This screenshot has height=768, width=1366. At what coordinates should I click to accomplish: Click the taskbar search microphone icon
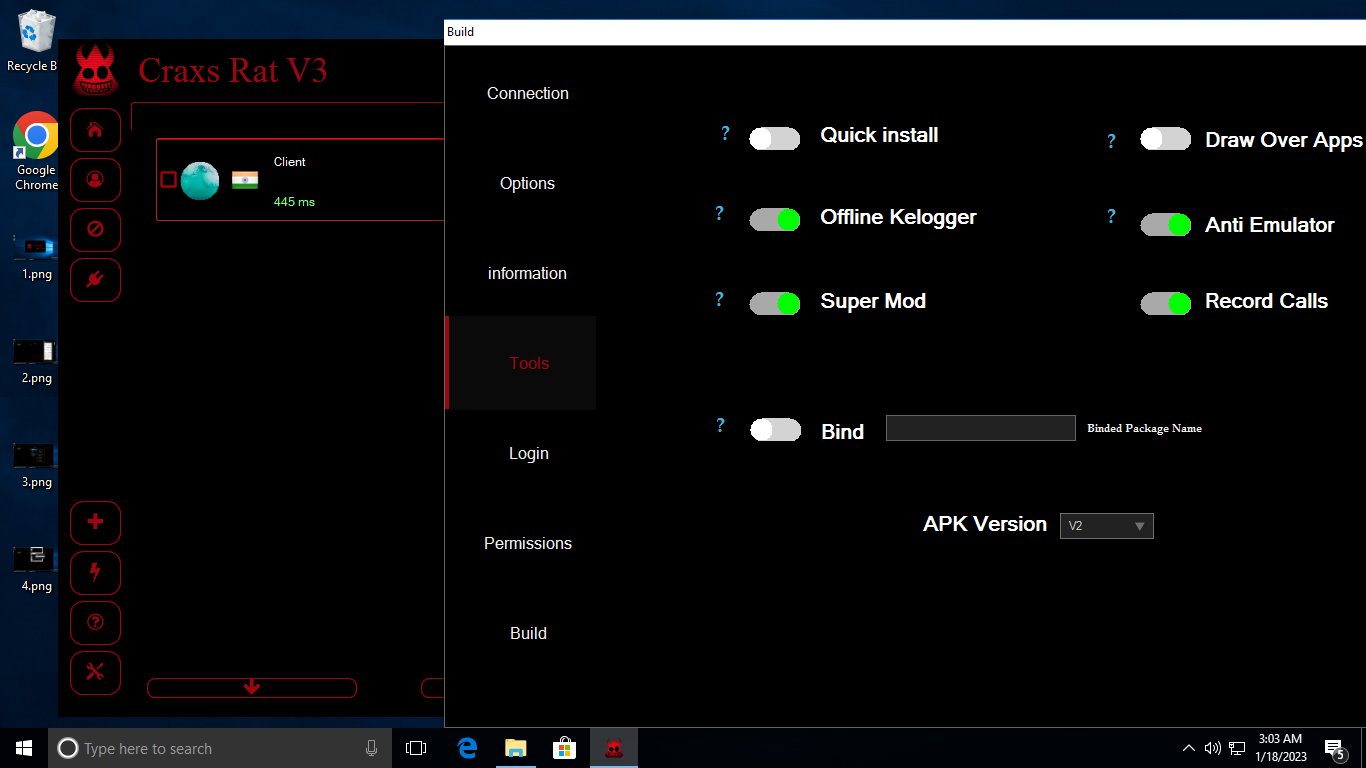click(372, 748)
